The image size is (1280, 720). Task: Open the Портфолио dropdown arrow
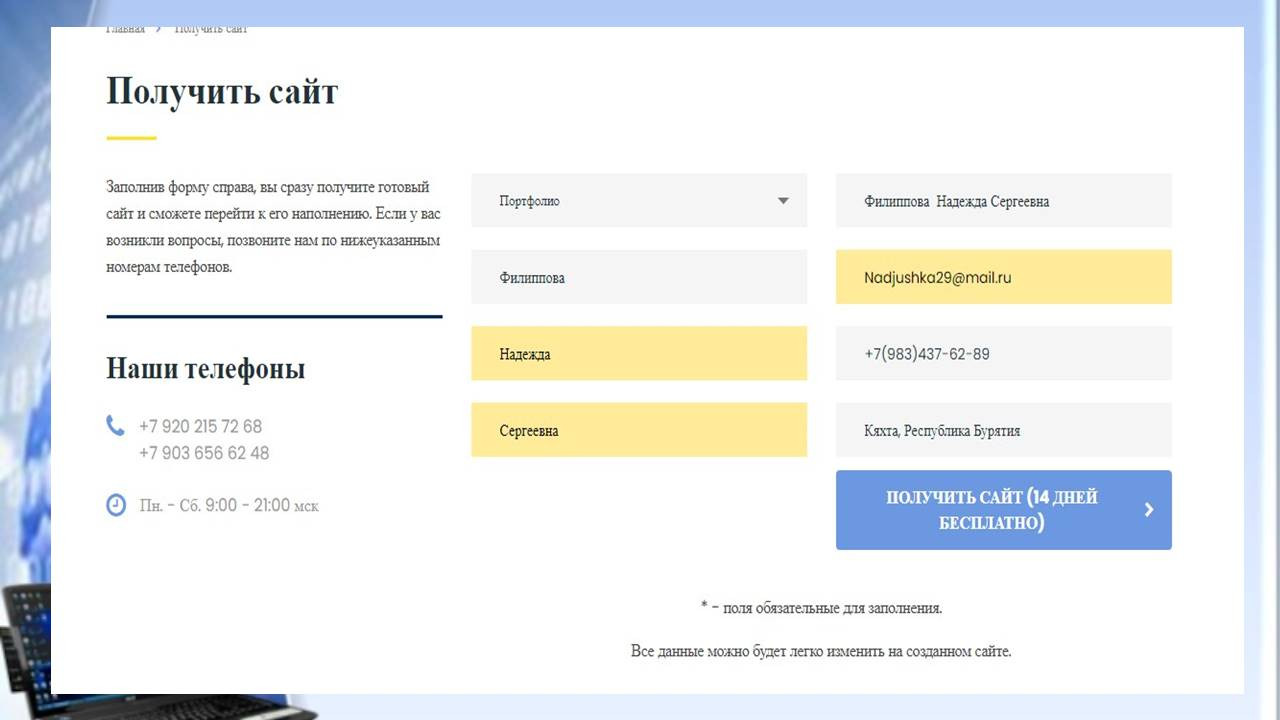(783, 201)
